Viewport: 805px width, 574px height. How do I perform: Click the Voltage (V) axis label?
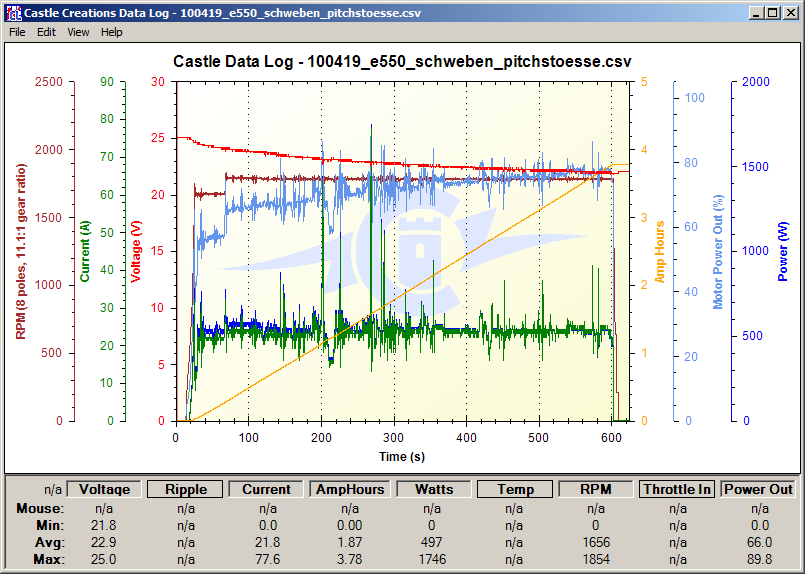(x=136, y=252)
